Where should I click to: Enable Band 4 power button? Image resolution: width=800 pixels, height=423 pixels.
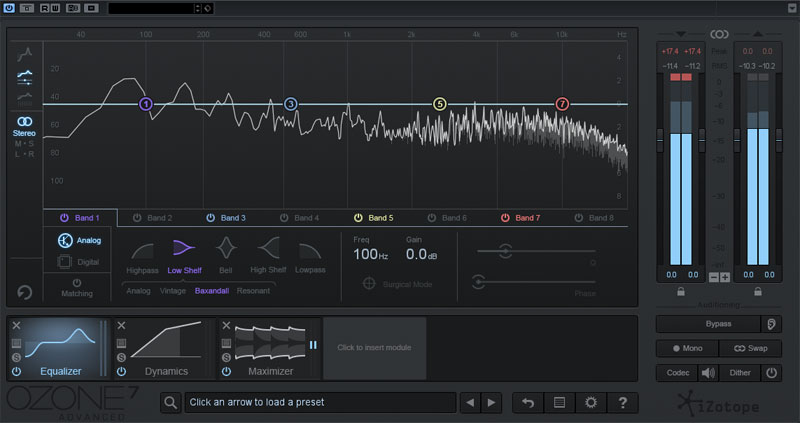coord(284,218)
